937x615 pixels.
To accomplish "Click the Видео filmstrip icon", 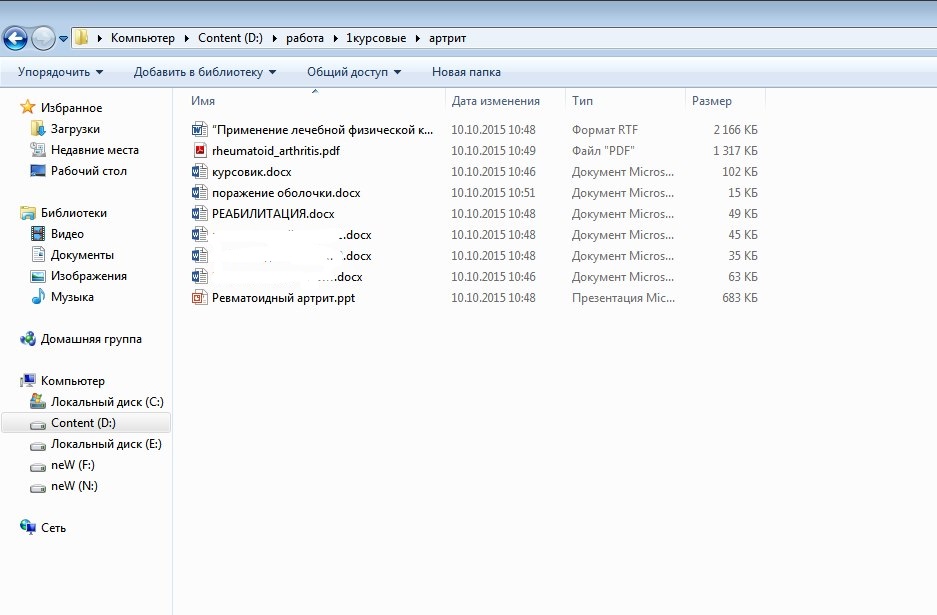I will 38,233.
